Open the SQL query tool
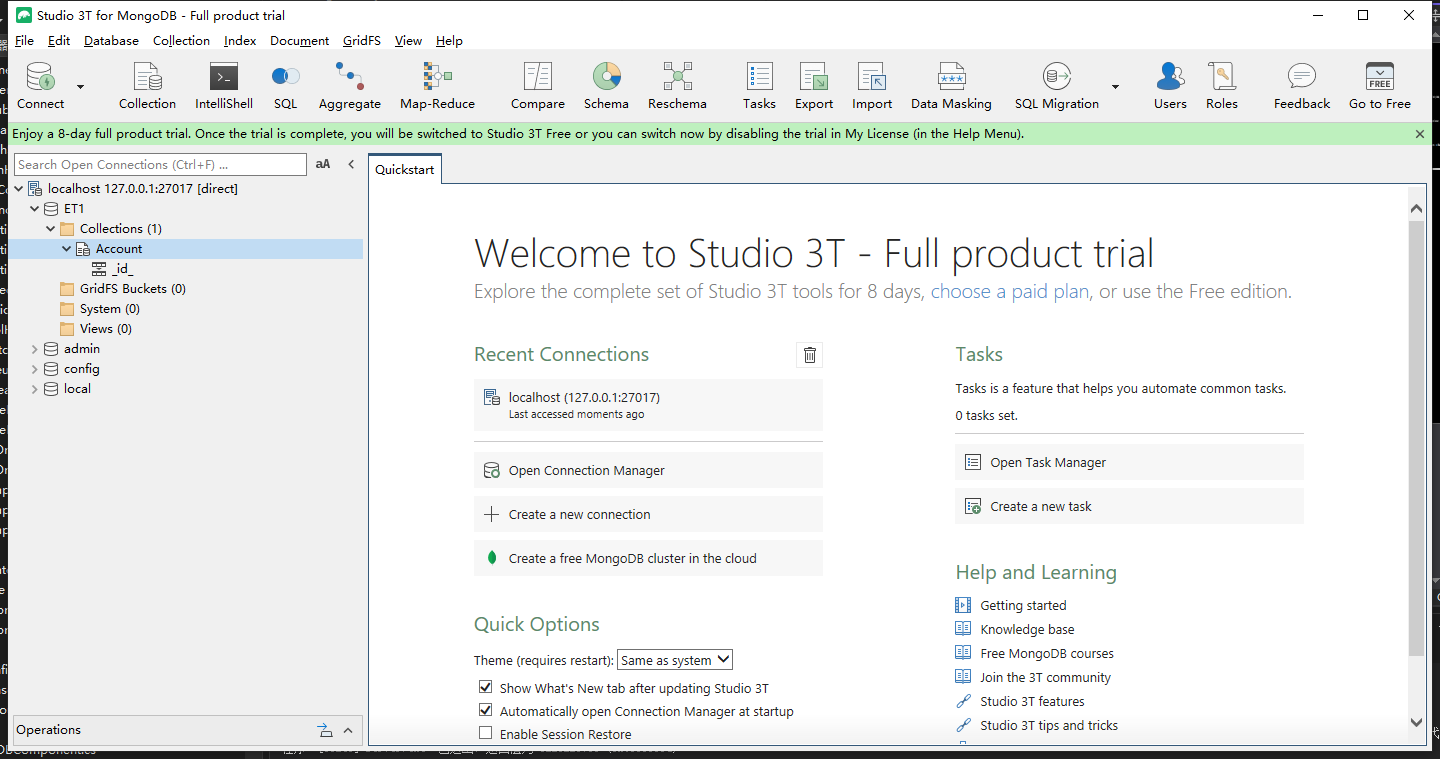Image resolution: width=1440 pixels, height=759 pixels. click(285, 86)
